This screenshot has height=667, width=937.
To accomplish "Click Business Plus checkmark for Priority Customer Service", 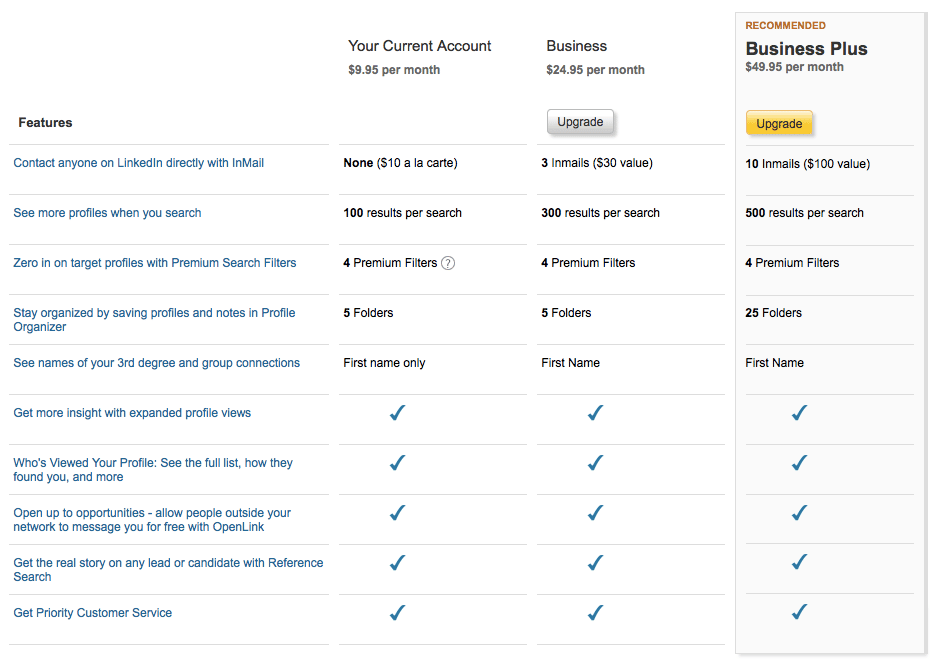I will (x=799, y=611).
